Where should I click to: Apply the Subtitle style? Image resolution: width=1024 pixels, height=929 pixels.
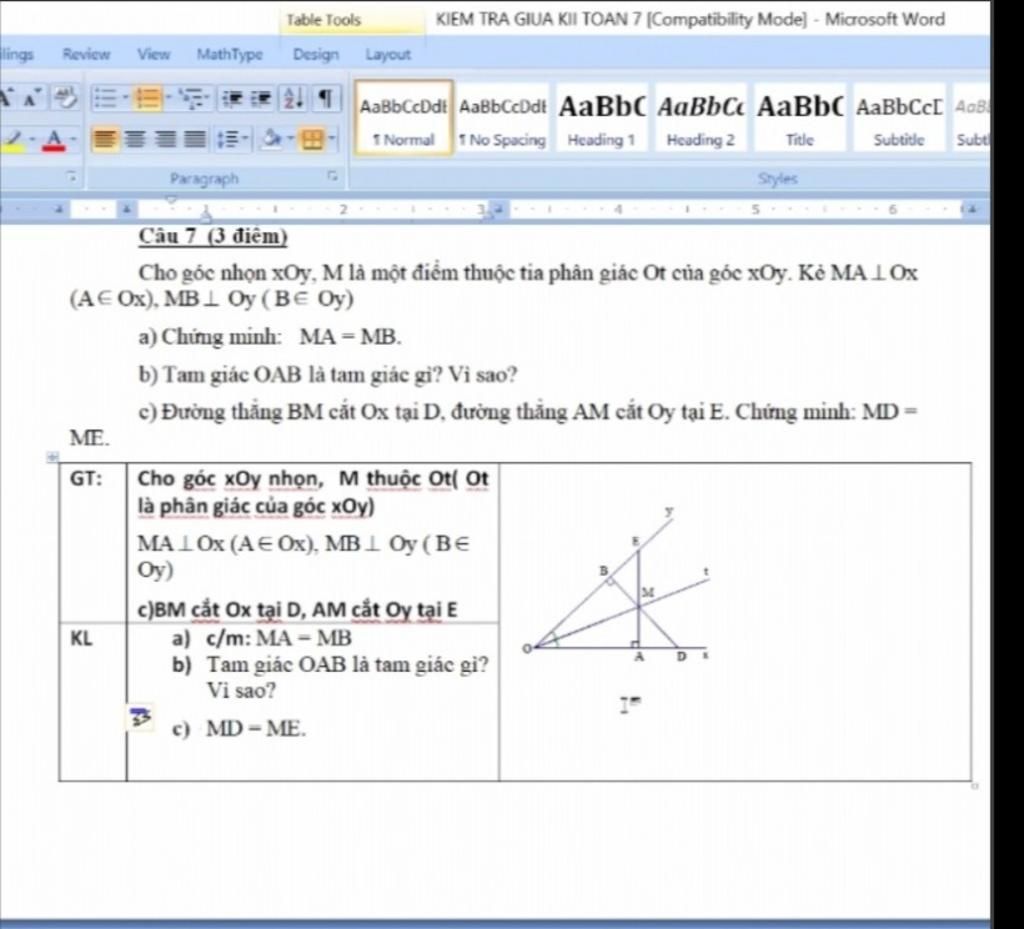coord(899,118)
